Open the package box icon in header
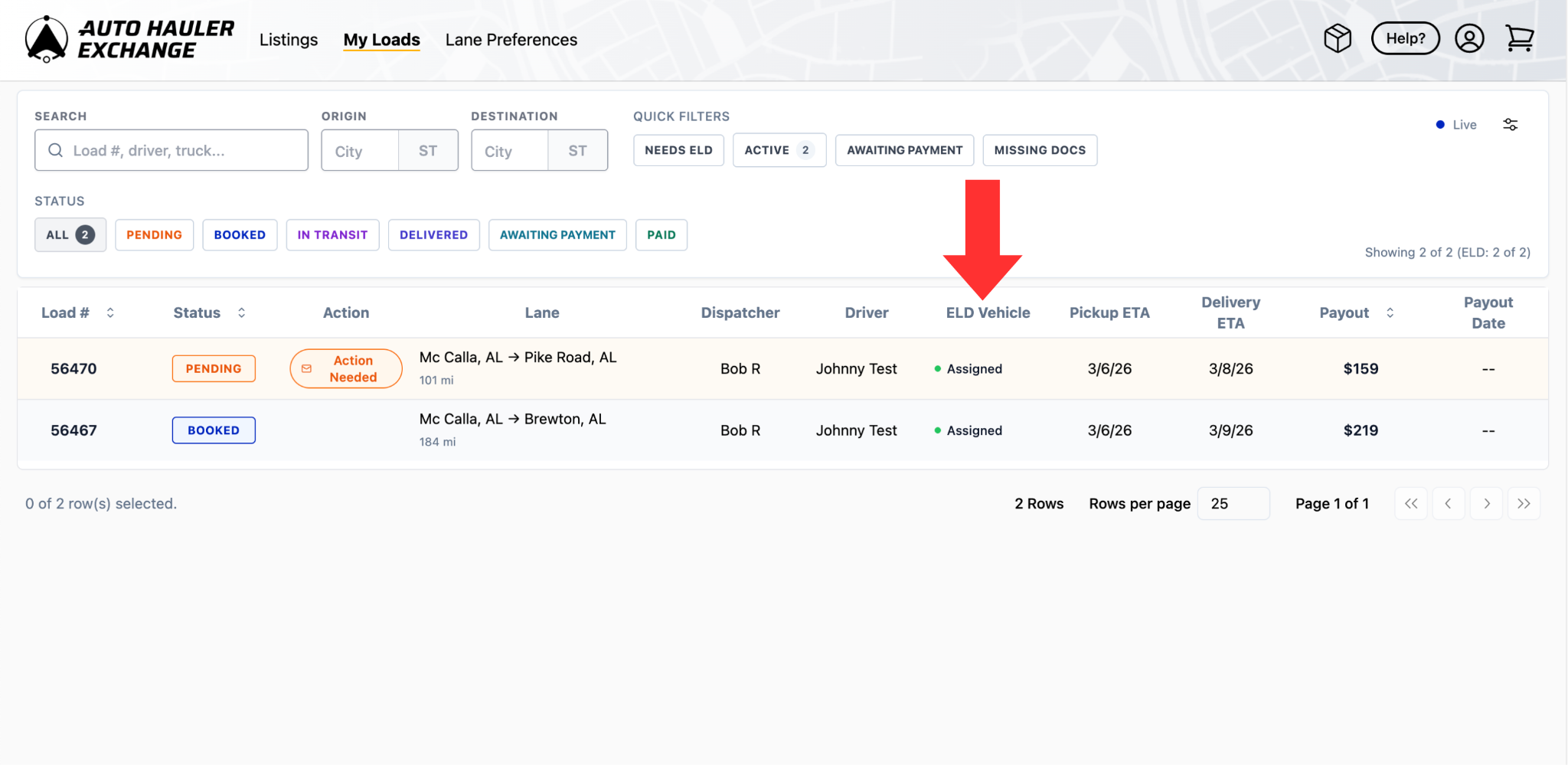Image resolution: width=1568 pixels, height=765 pixels. [1338, 38]
